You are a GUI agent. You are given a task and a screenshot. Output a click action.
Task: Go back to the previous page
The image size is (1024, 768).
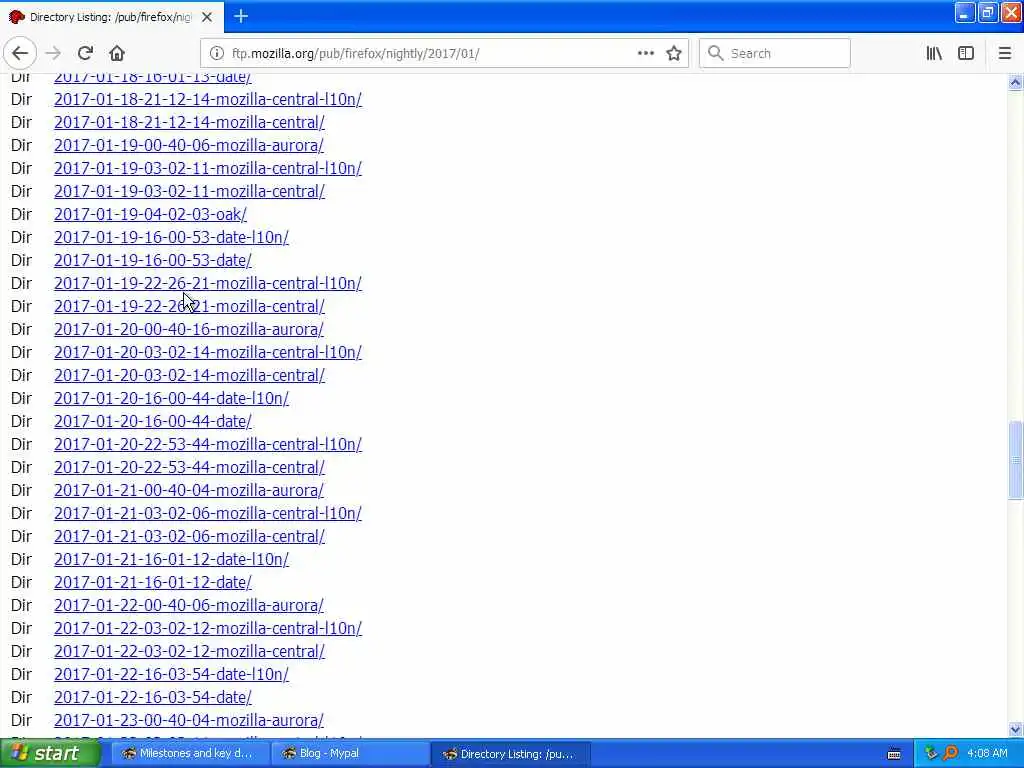(x=20, y=54)
